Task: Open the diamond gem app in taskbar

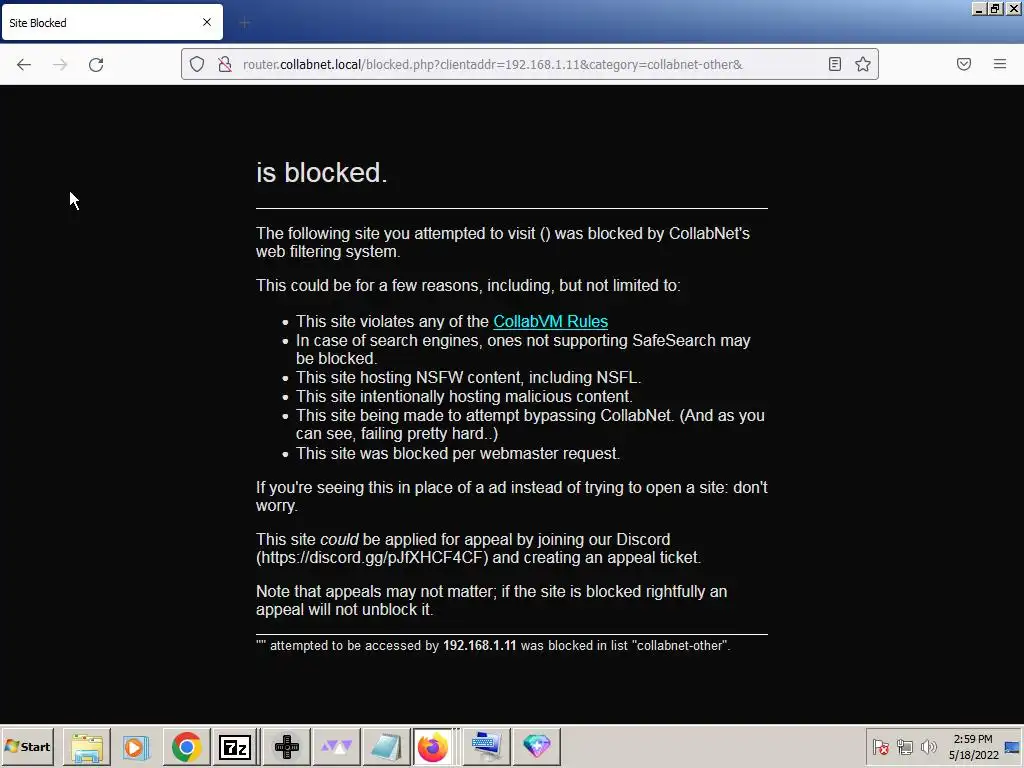Action: [x=536, y=746]
